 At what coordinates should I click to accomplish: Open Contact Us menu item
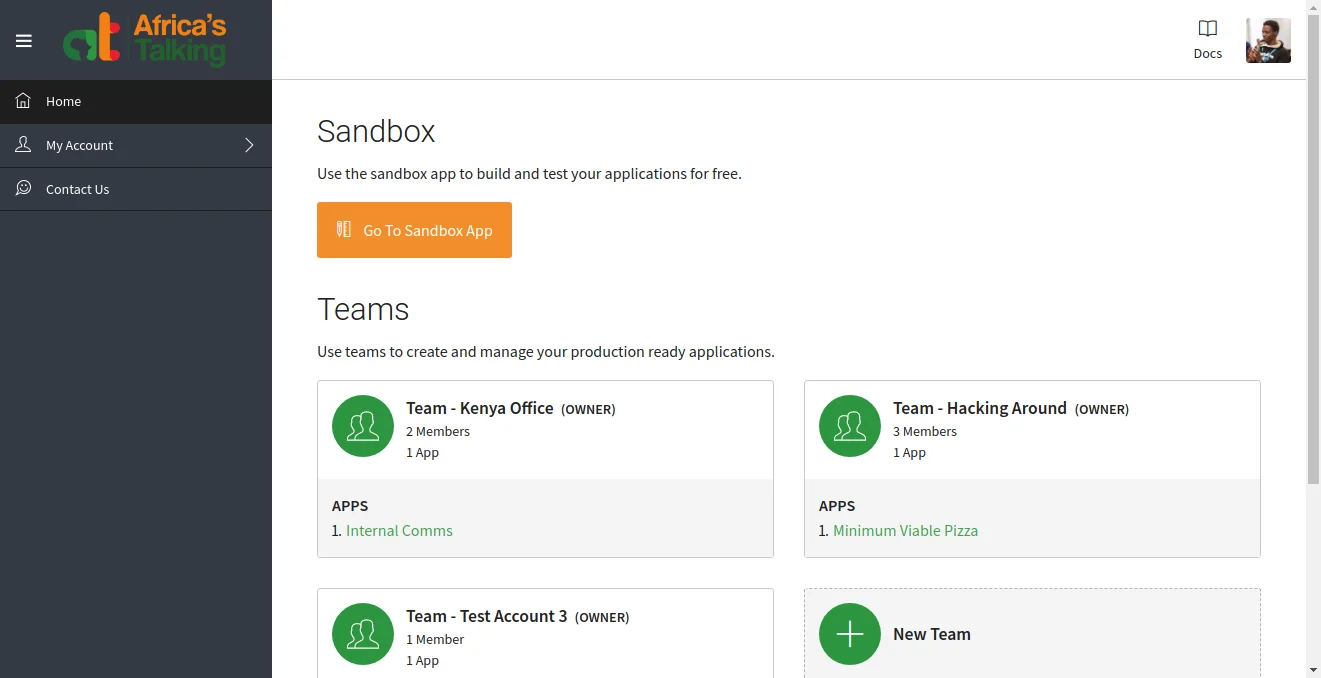point(136,189)
